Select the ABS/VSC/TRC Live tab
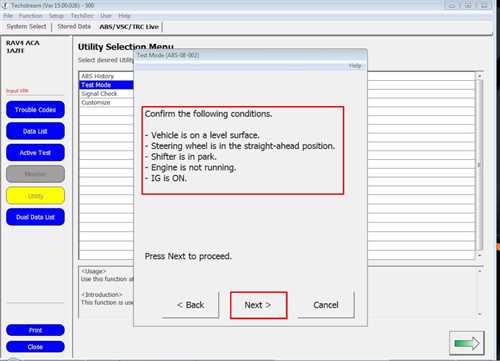 point(129,27)
